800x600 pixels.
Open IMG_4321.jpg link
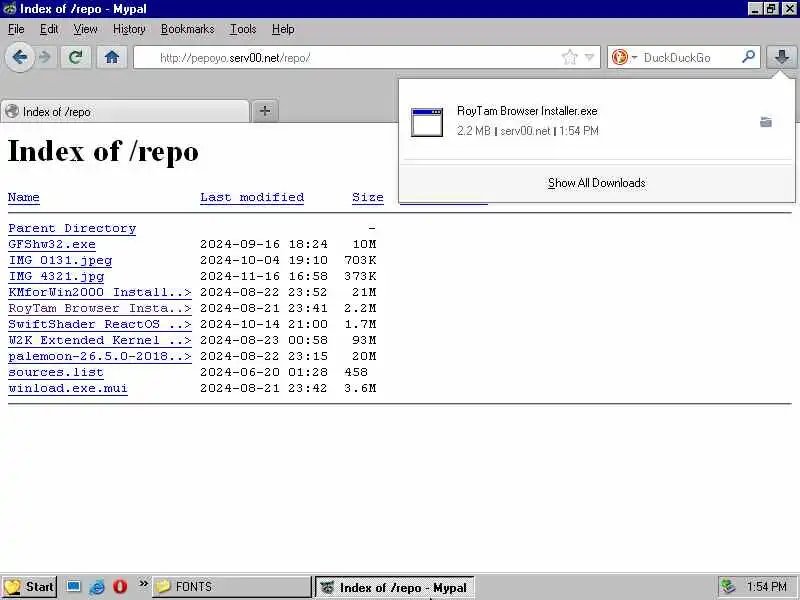pos(56,276)
